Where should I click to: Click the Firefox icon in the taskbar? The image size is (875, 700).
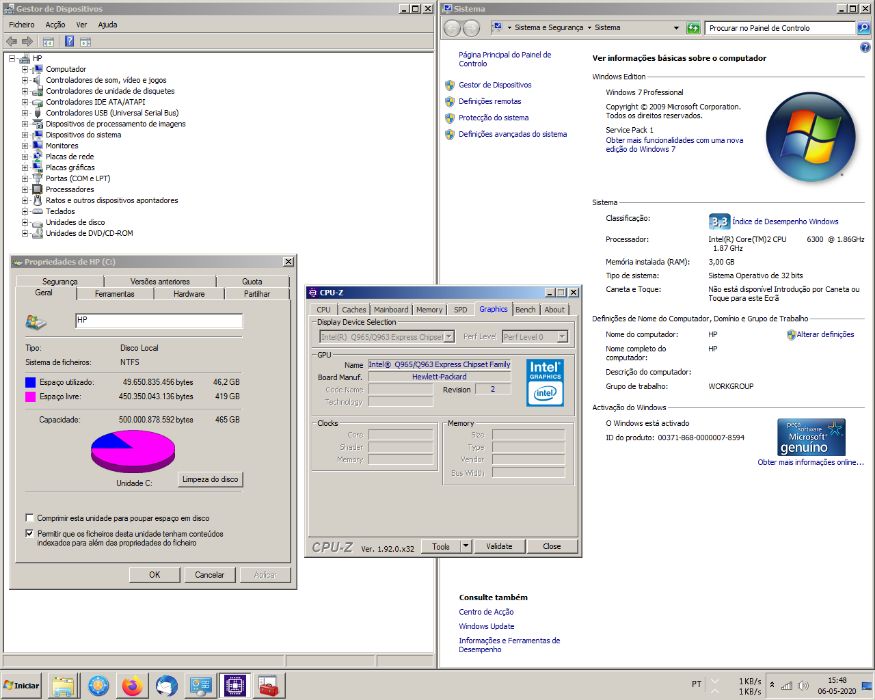(x=132, y=685)
